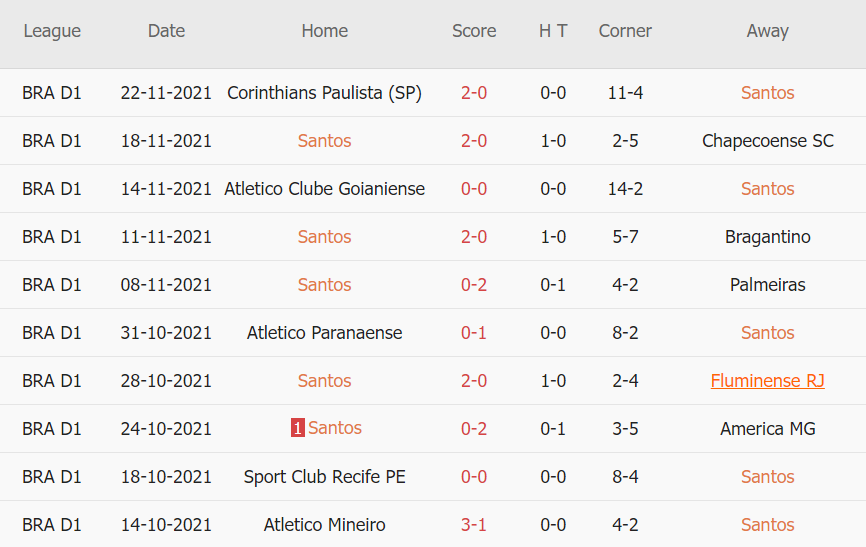The height and width of the screenshot is (547, 866).
Task: Click the red card badge beside Santos
Action: [298, 428]
